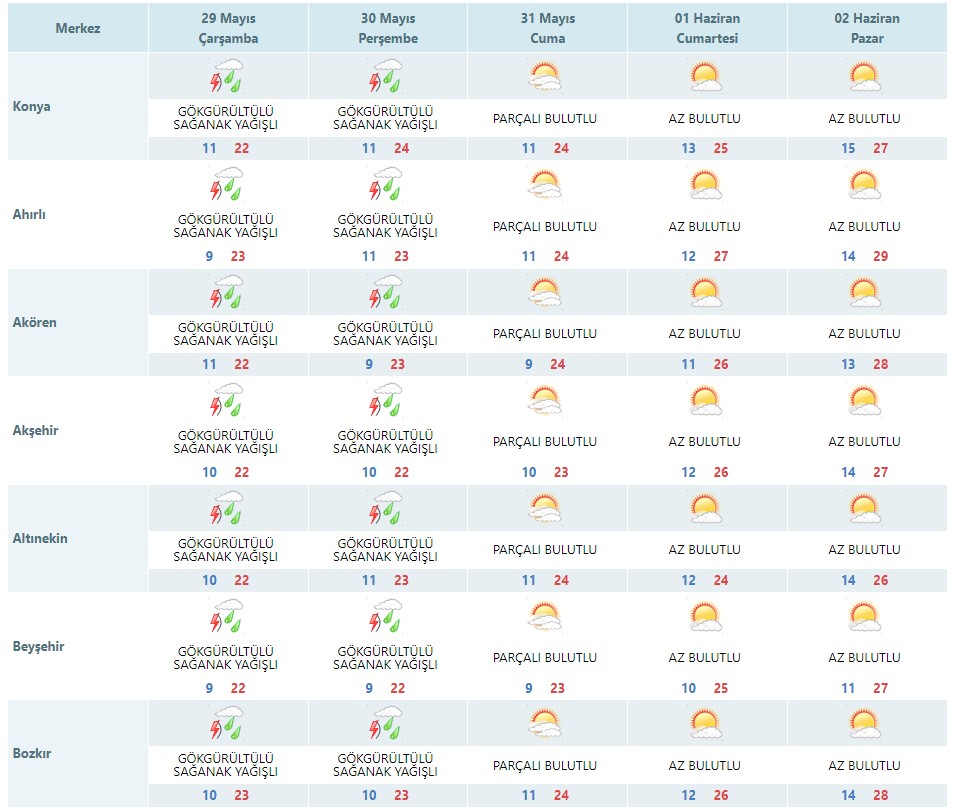
Task: Click Bozkır's partly cloudy icon for 31 Mayıs
Action: click(545, 723)
